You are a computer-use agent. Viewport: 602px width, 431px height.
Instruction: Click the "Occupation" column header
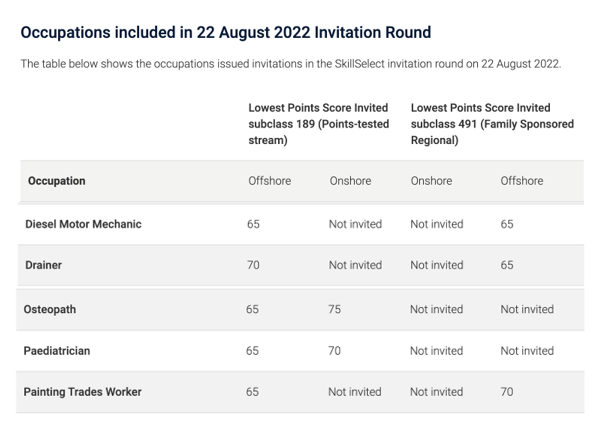(57, 181)
